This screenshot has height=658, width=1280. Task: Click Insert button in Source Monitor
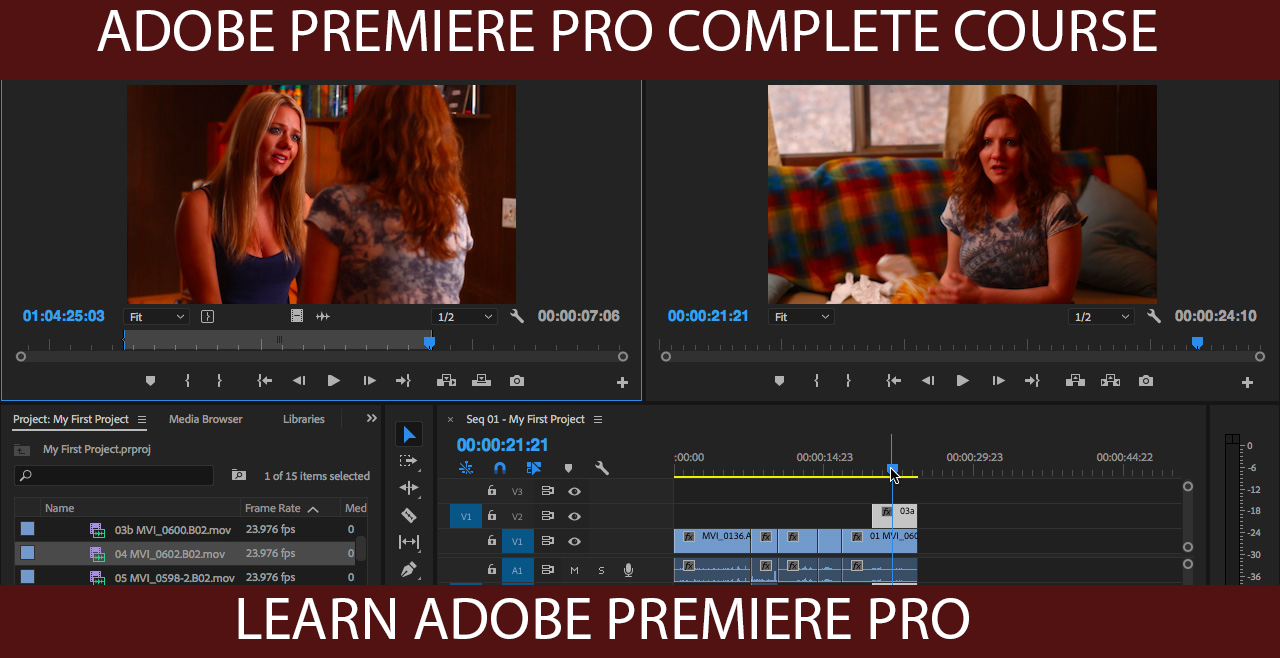pos(446,381)
